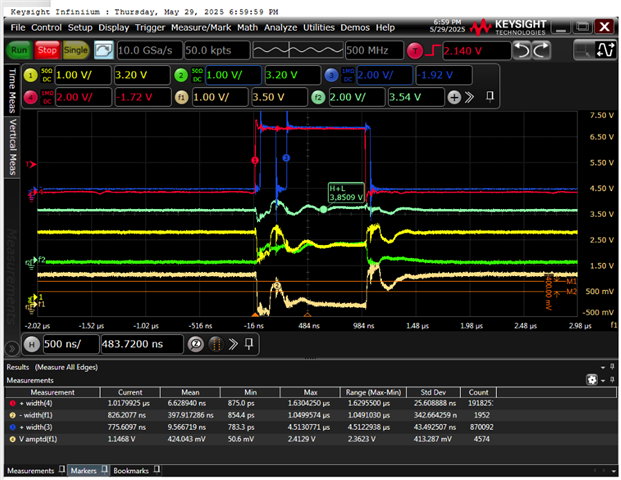Click the 500 ns/ timebase scale field

coord(70,344)
